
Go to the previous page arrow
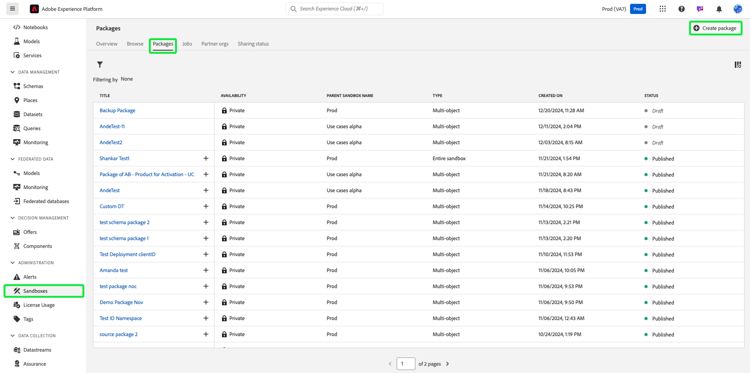click(390, 364)
